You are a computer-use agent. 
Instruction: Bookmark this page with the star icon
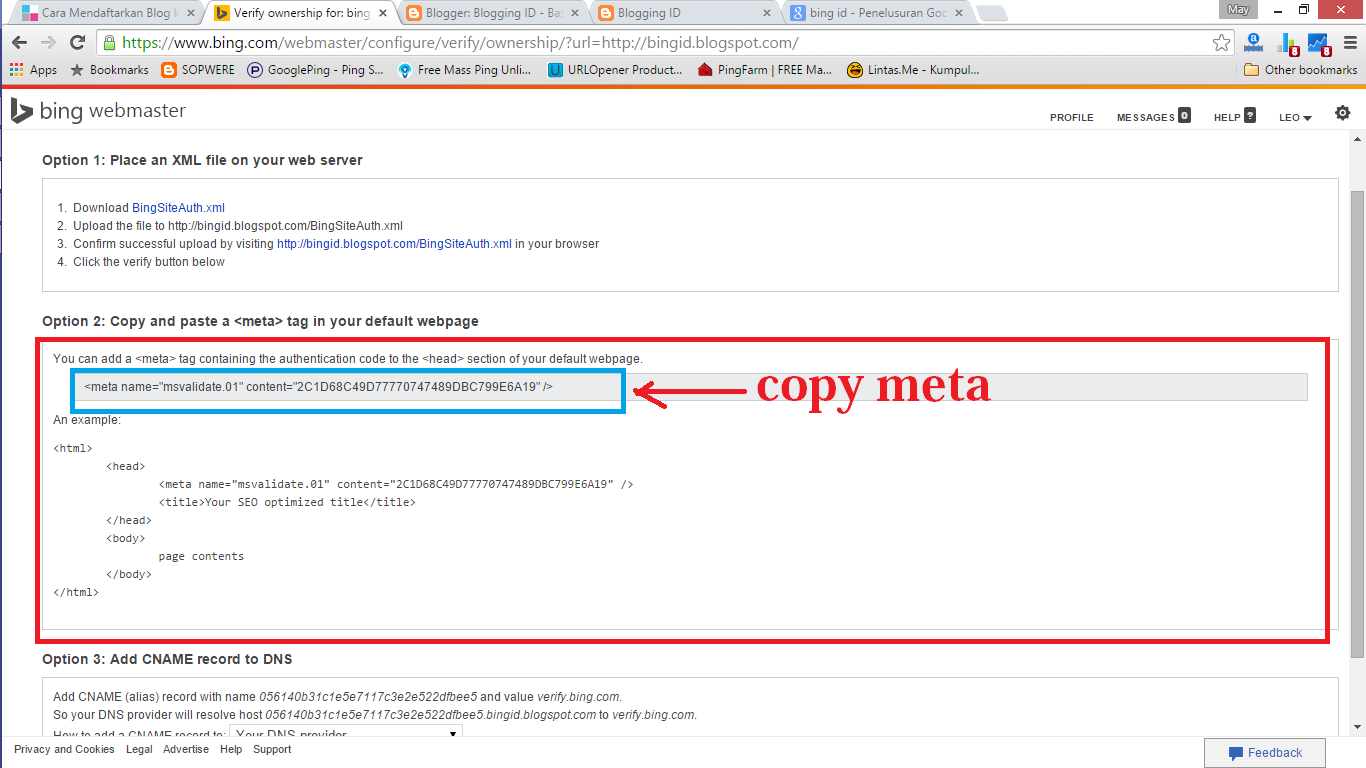coord(1221,43)
